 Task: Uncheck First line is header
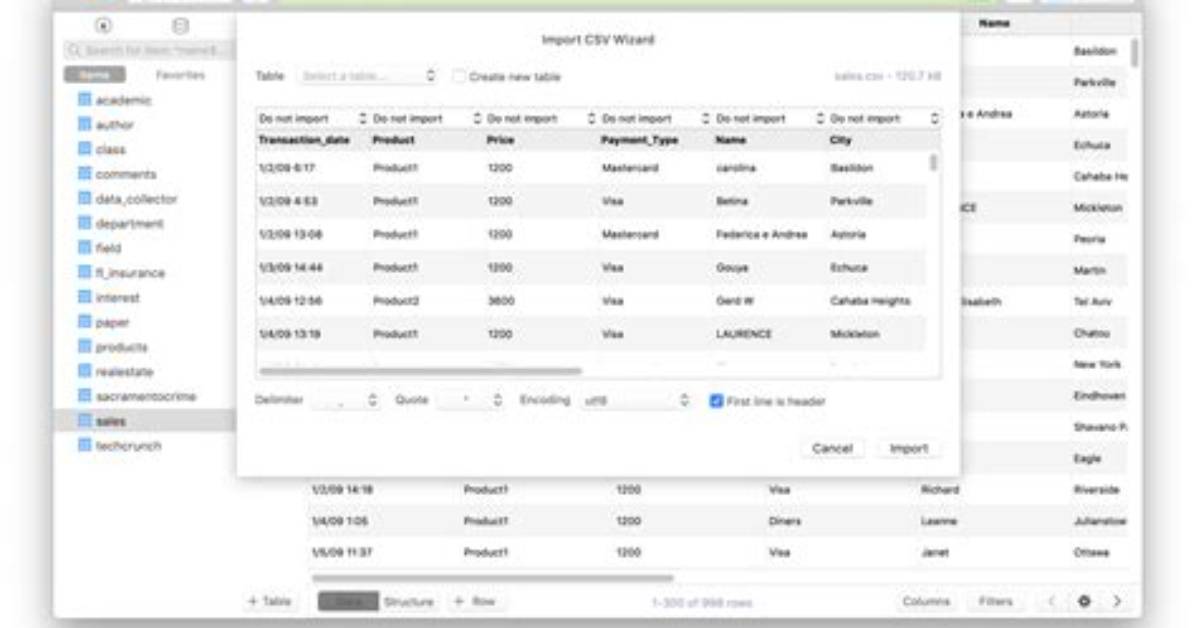tap(716, 401)
